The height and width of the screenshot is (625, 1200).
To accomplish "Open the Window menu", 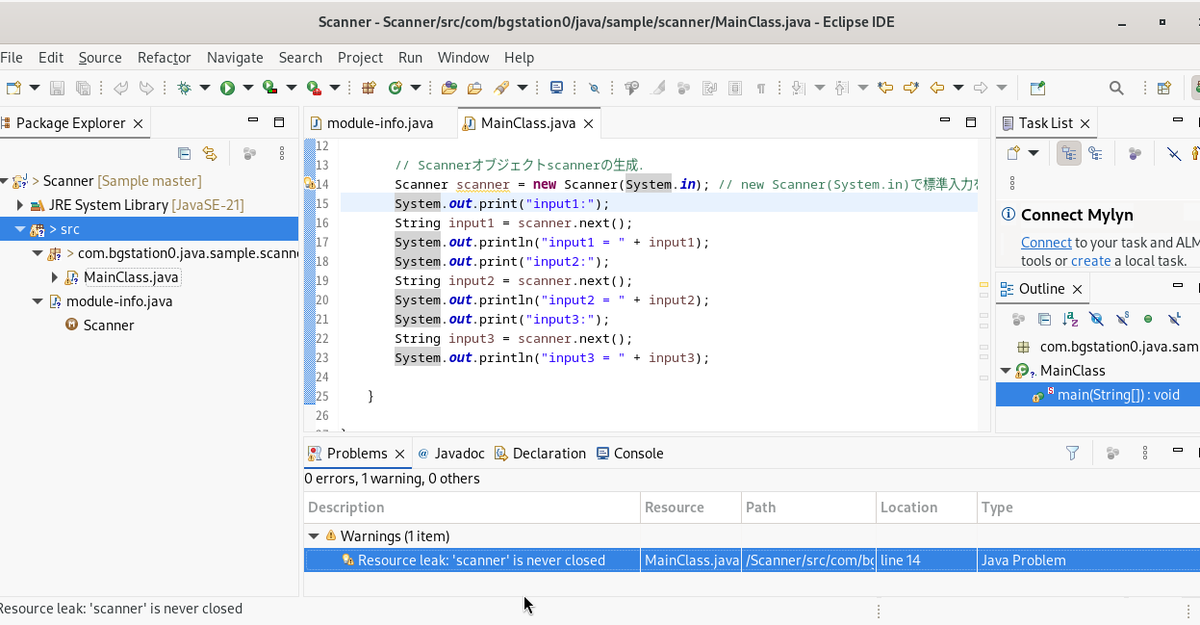I will [463, 57].
